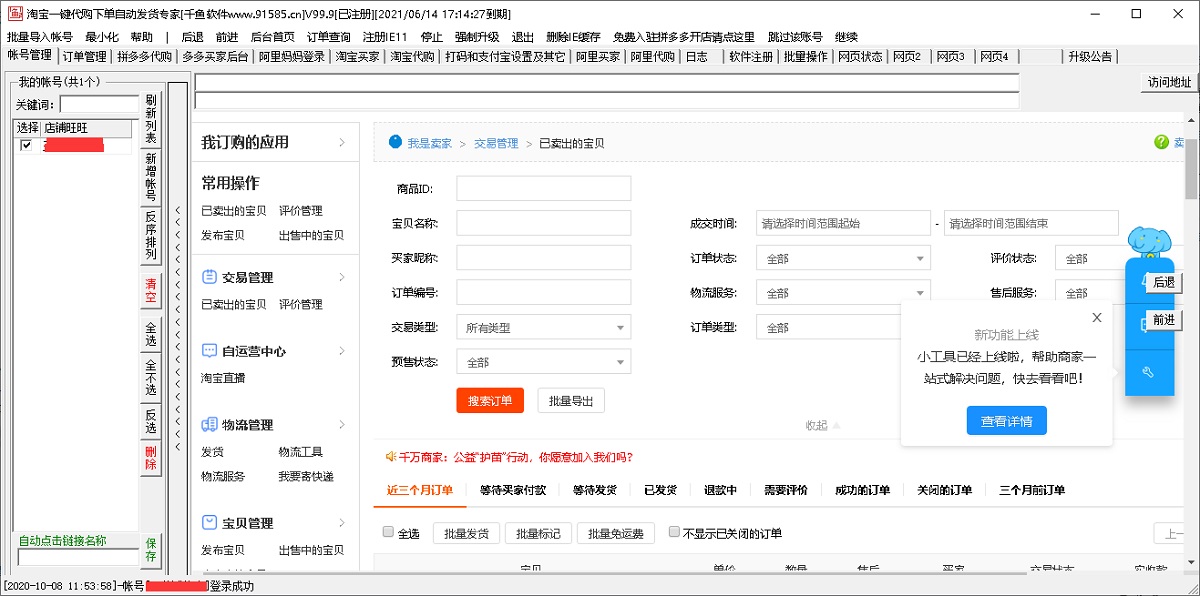Screen dimensions: 1200x596
Task: Open the 交易类型 dropdown
Action: point(544,327)
